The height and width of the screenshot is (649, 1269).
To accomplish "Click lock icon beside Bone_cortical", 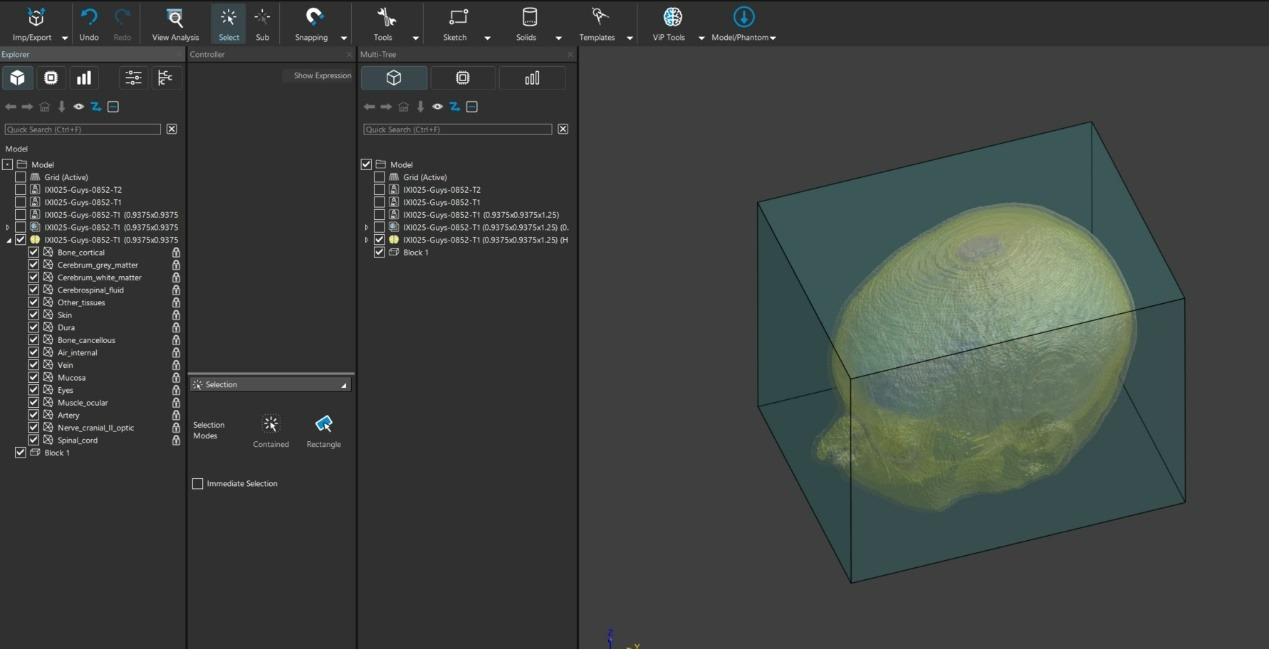I will coord(176,253).
